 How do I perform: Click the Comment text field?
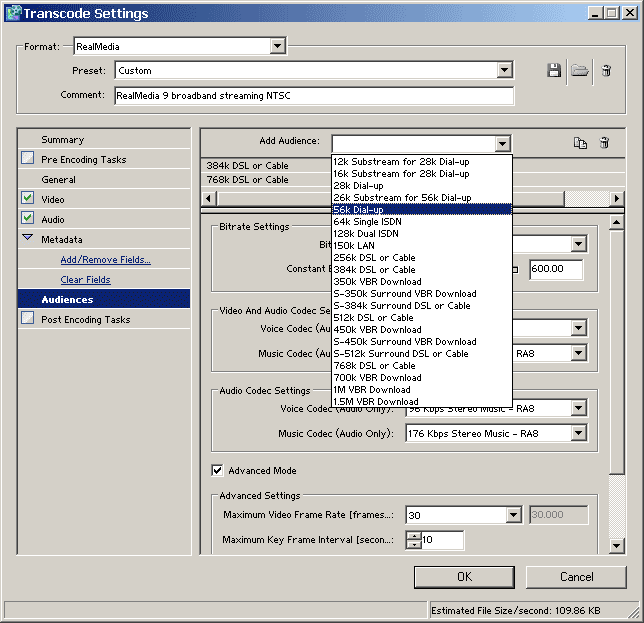[x=314, y=95]
